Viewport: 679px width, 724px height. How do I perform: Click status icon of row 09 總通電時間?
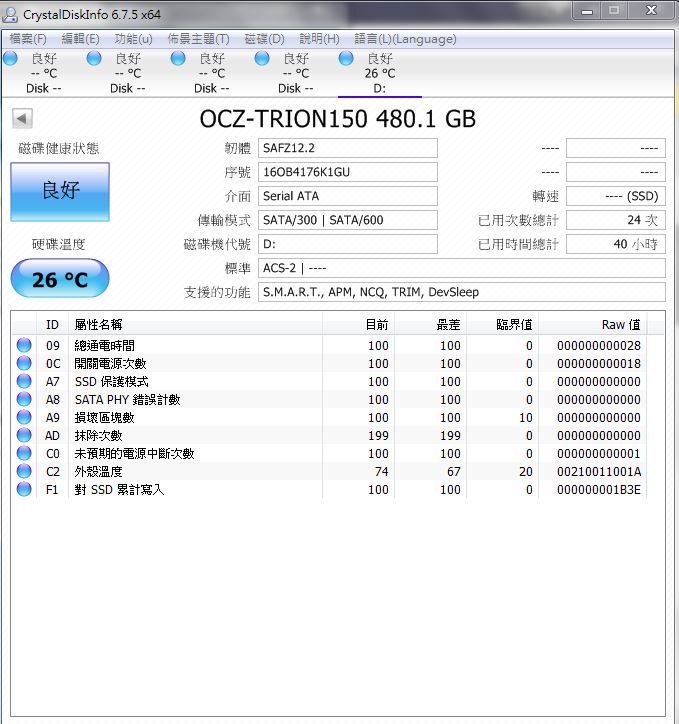pos(24,345)
